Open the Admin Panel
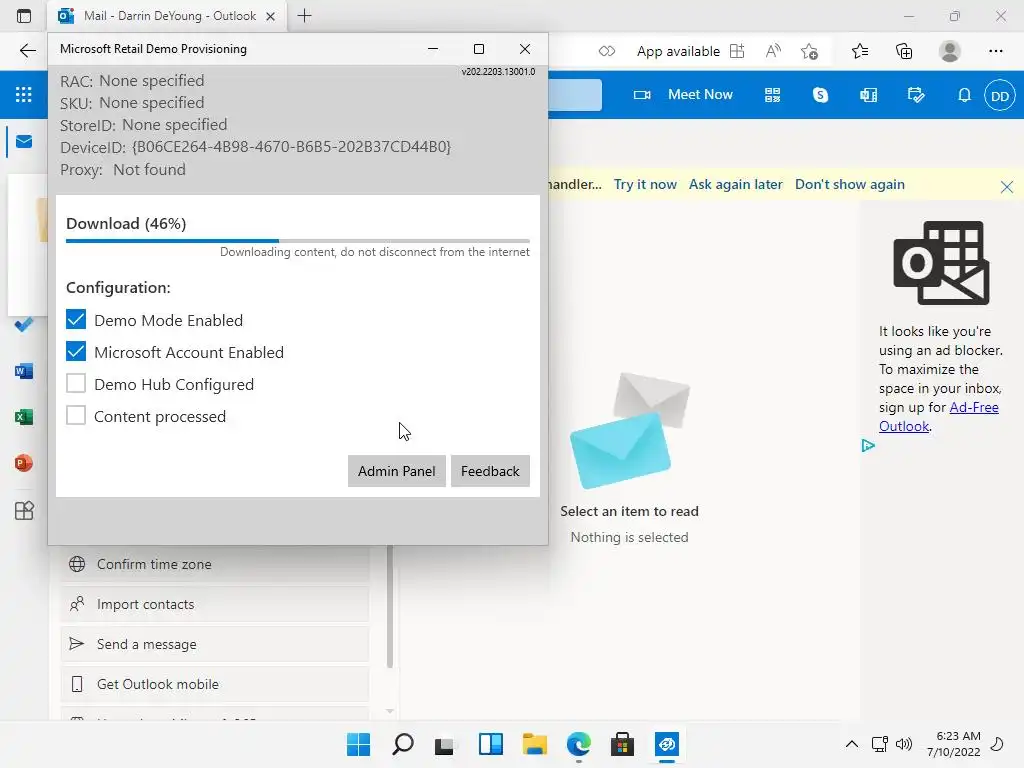Viewport: 1024px width, 768px height. coord(396,471)
